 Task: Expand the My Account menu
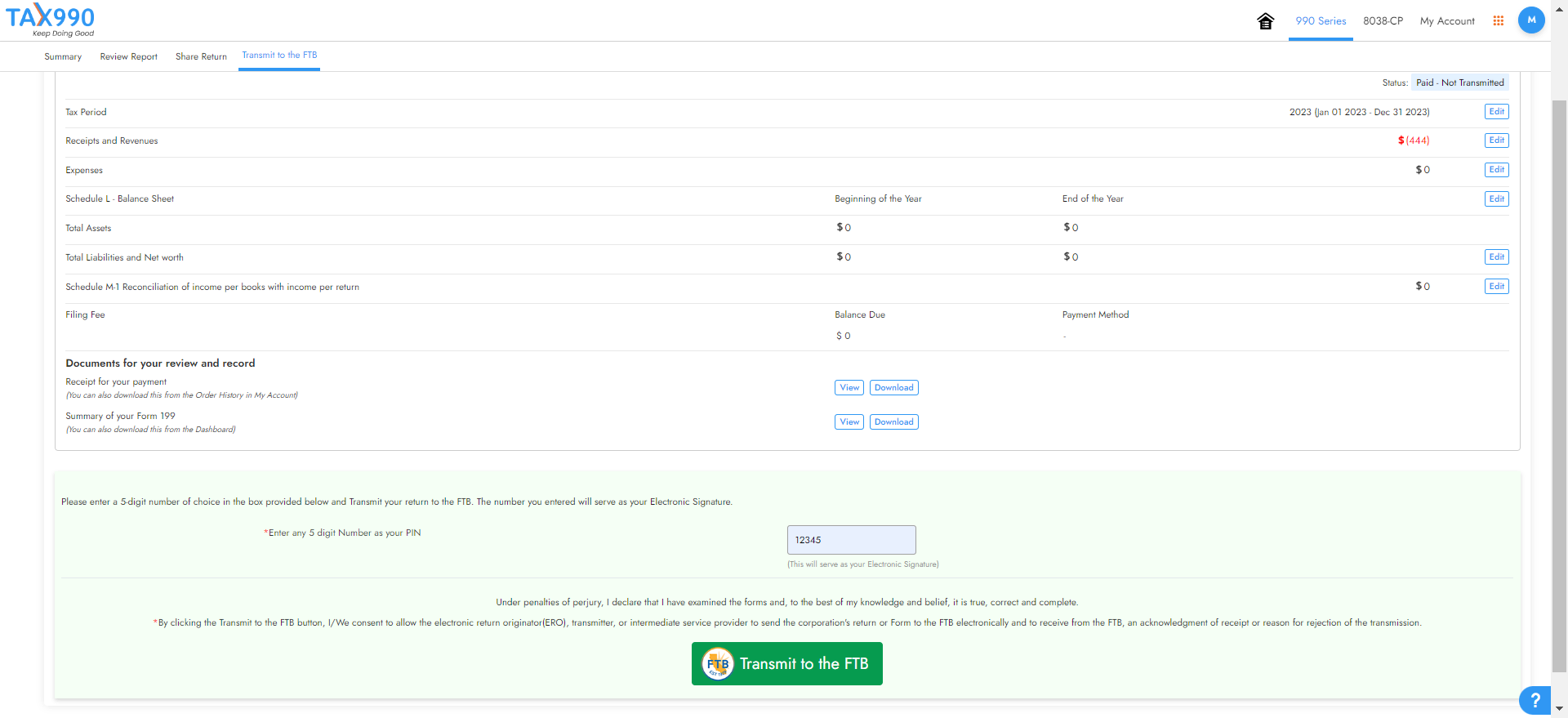(1446, 21)
